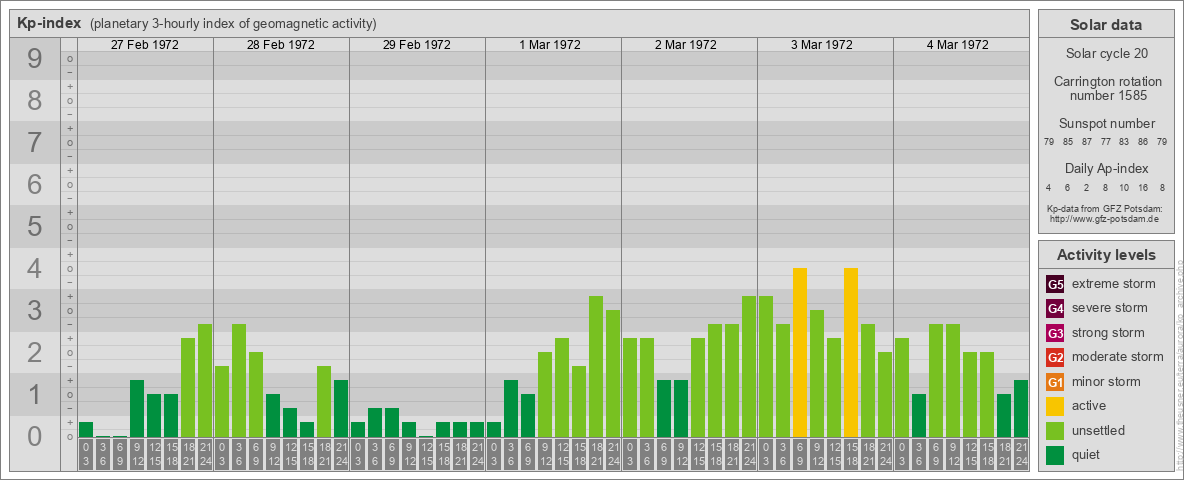Click the 1 Mar 18–21h green bar
The width and height of the screenshot is (1184, 480).
[596, 366]
